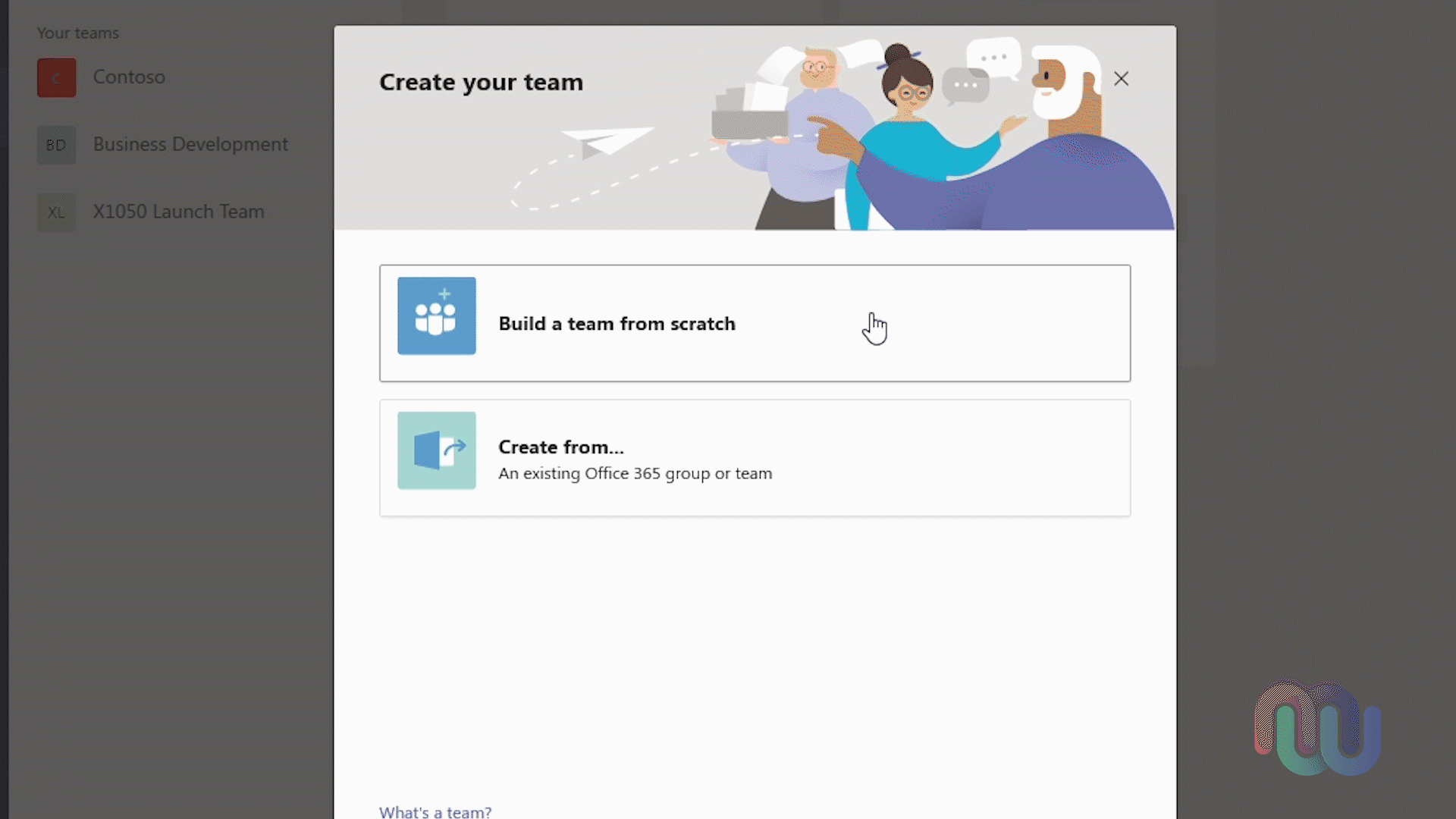Open X1050 Launch Team name
The height and width of the screenshot is (819, 1456).
pos(179,212)
